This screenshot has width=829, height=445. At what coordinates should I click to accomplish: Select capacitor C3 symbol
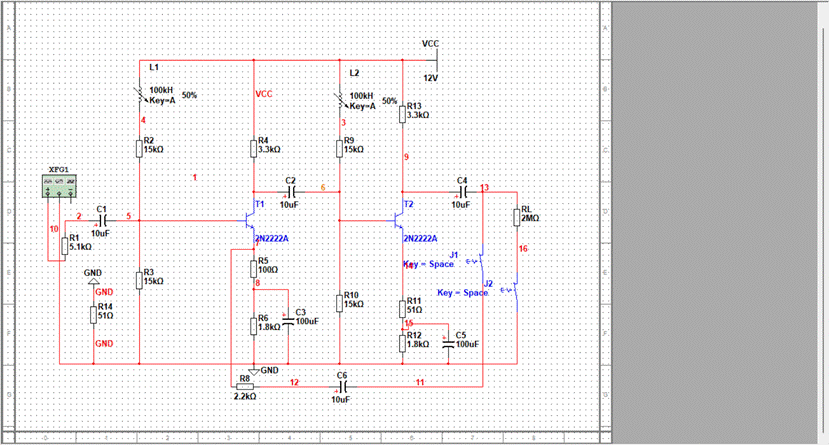tap(288, 321)
